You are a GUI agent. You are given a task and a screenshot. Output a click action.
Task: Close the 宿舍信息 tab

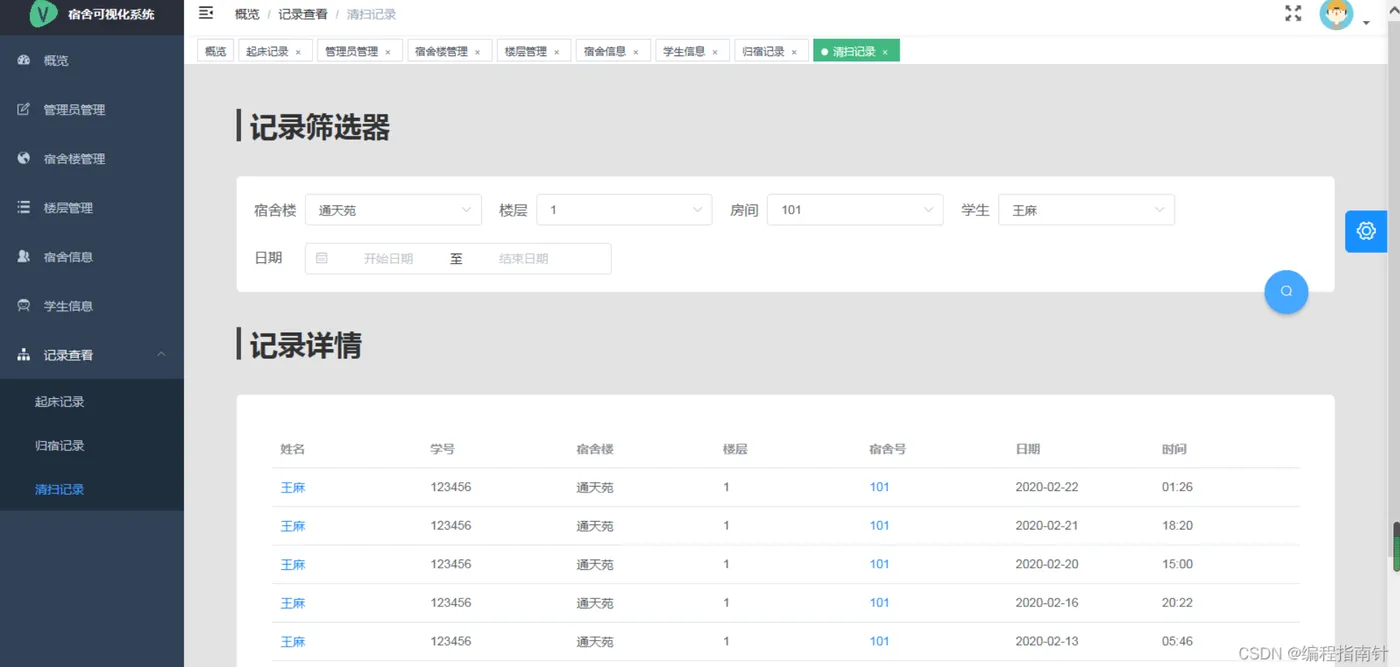pos(635,52)
